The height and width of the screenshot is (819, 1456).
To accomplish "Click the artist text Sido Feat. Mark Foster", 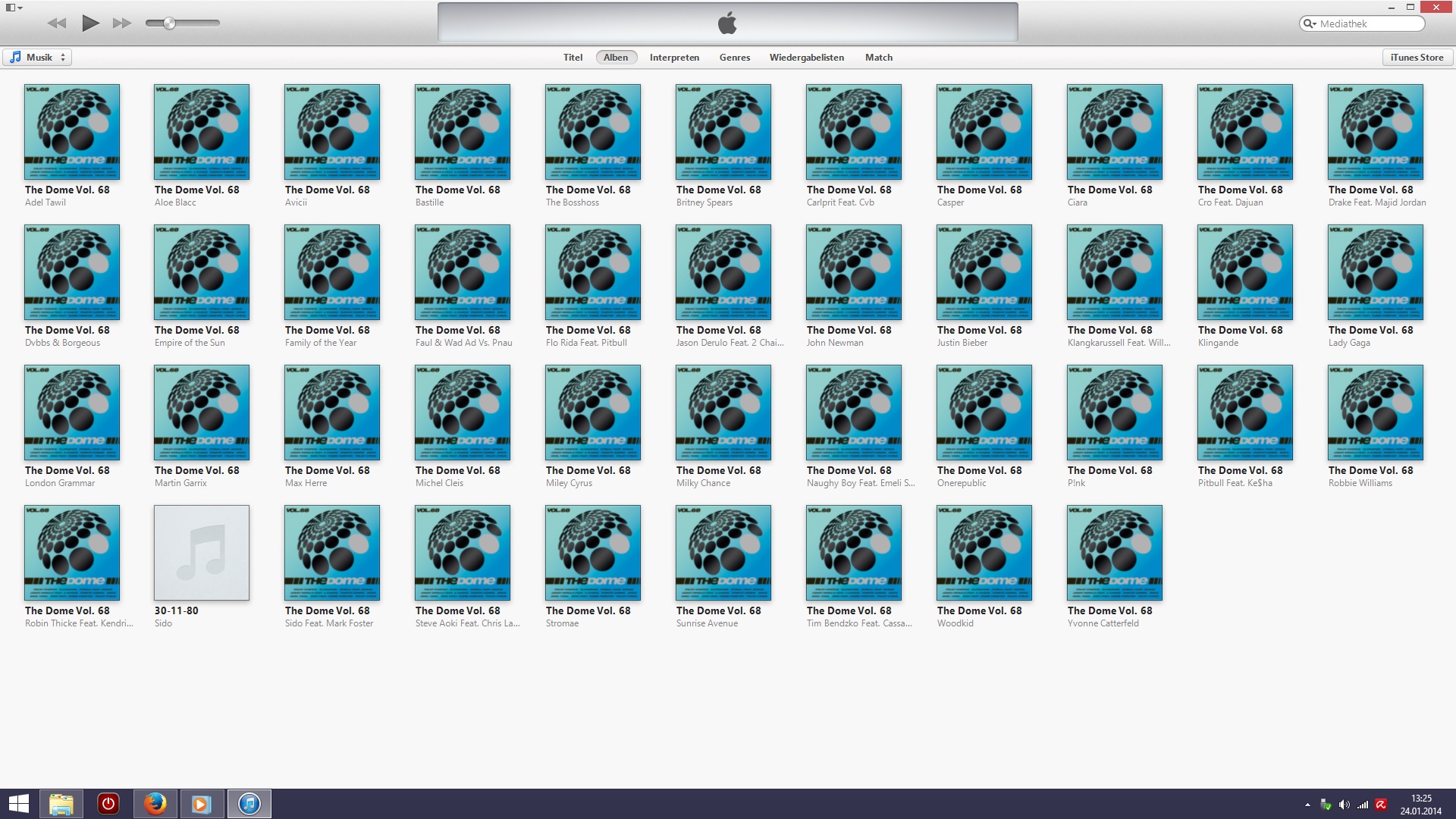I will pos(329,623).
